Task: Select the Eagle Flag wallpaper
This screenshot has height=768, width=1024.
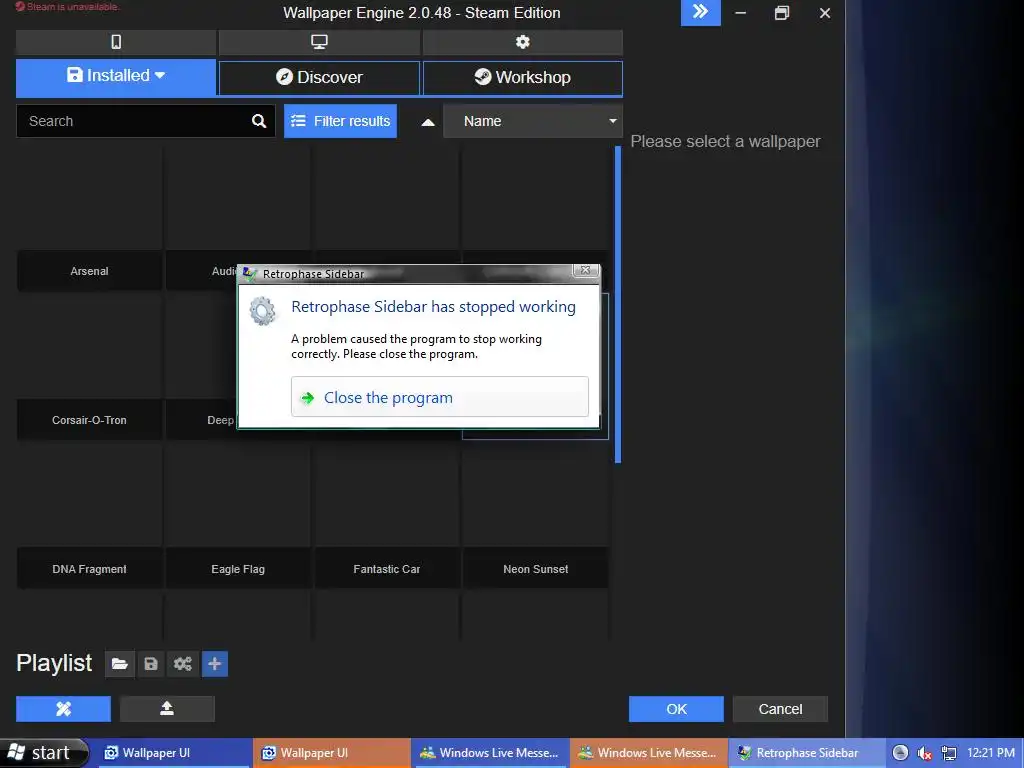Action: pos(238,516)
